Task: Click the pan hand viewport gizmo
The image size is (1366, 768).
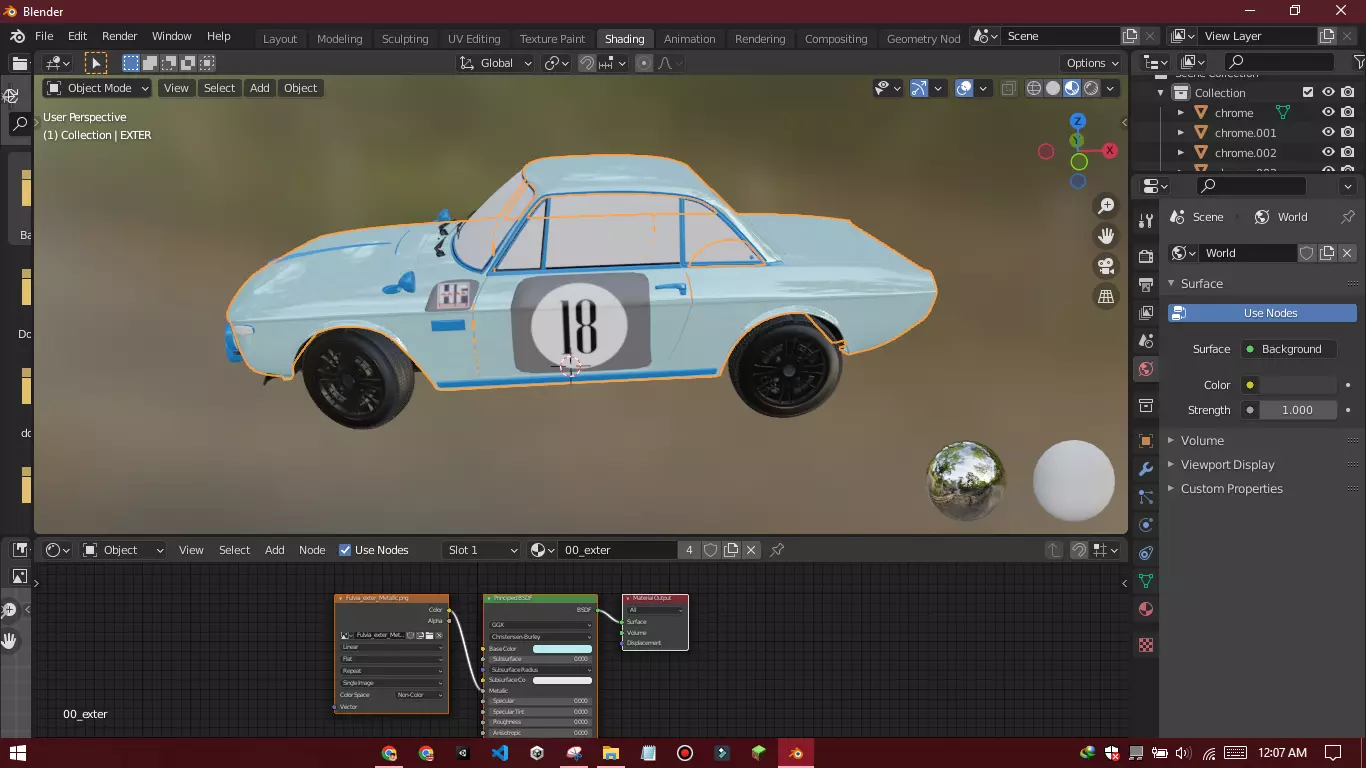Action: coord(1106,237)
